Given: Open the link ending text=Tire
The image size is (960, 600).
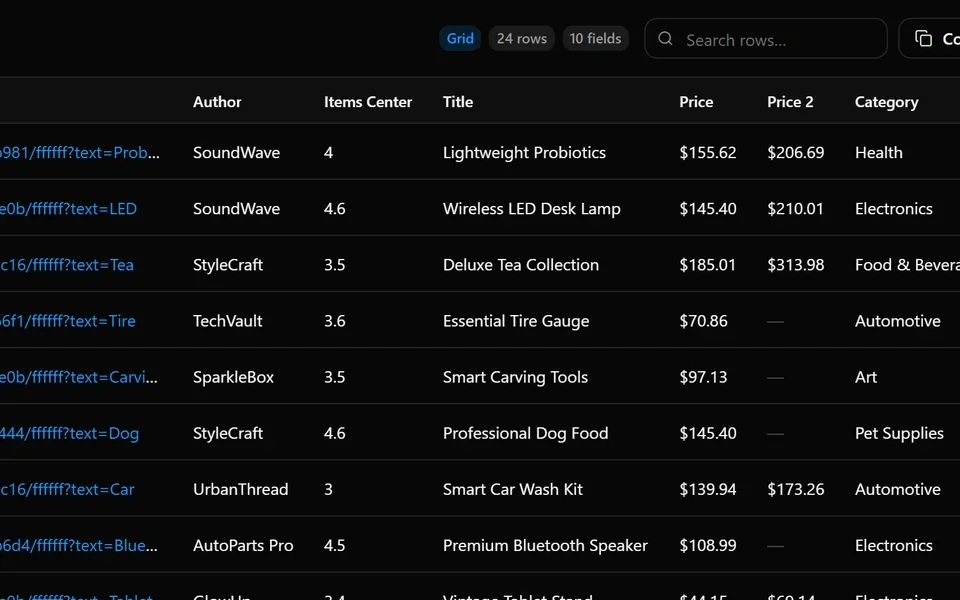Looking at the screenshot, I should pyautogui.click(x=67, y=321).
